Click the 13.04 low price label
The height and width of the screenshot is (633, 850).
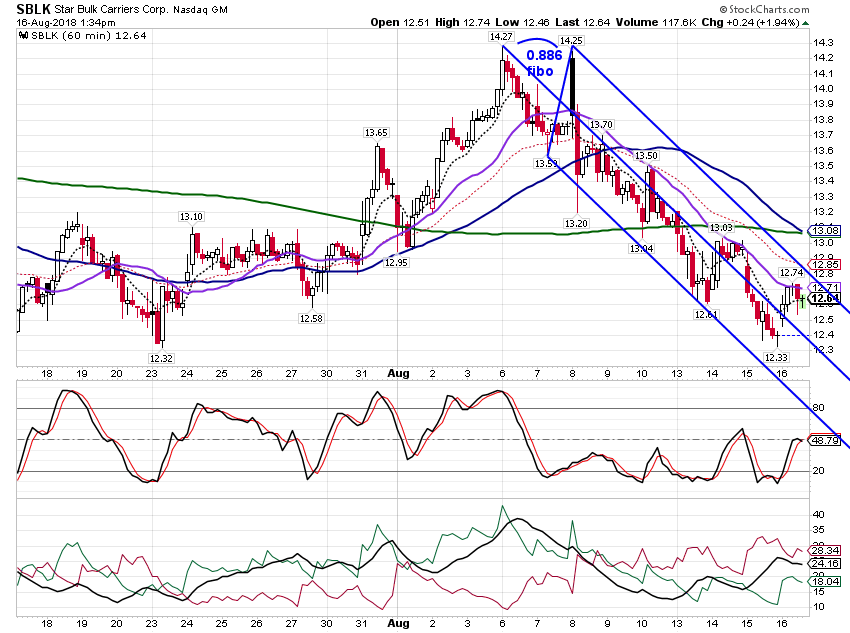point(641,249)
